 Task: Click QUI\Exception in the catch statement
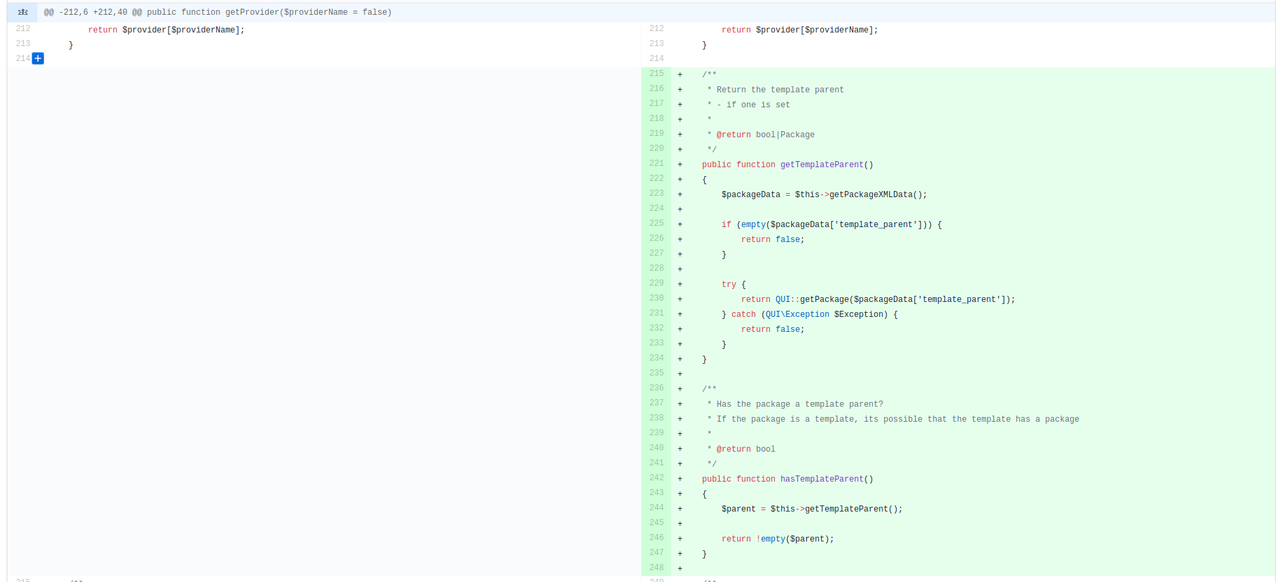coord(797,315)
